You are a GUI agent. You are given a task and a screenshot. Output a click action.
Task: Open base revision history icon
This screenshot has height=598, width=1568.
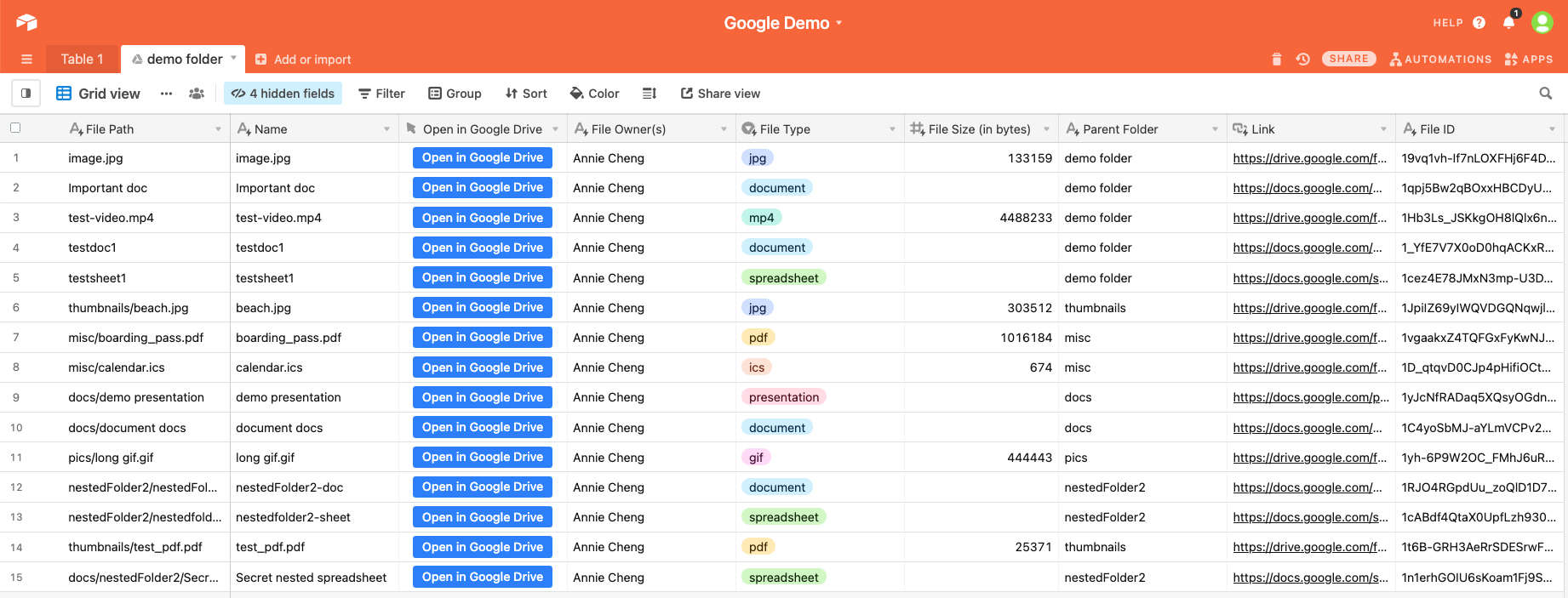[x=1302, y=60]
